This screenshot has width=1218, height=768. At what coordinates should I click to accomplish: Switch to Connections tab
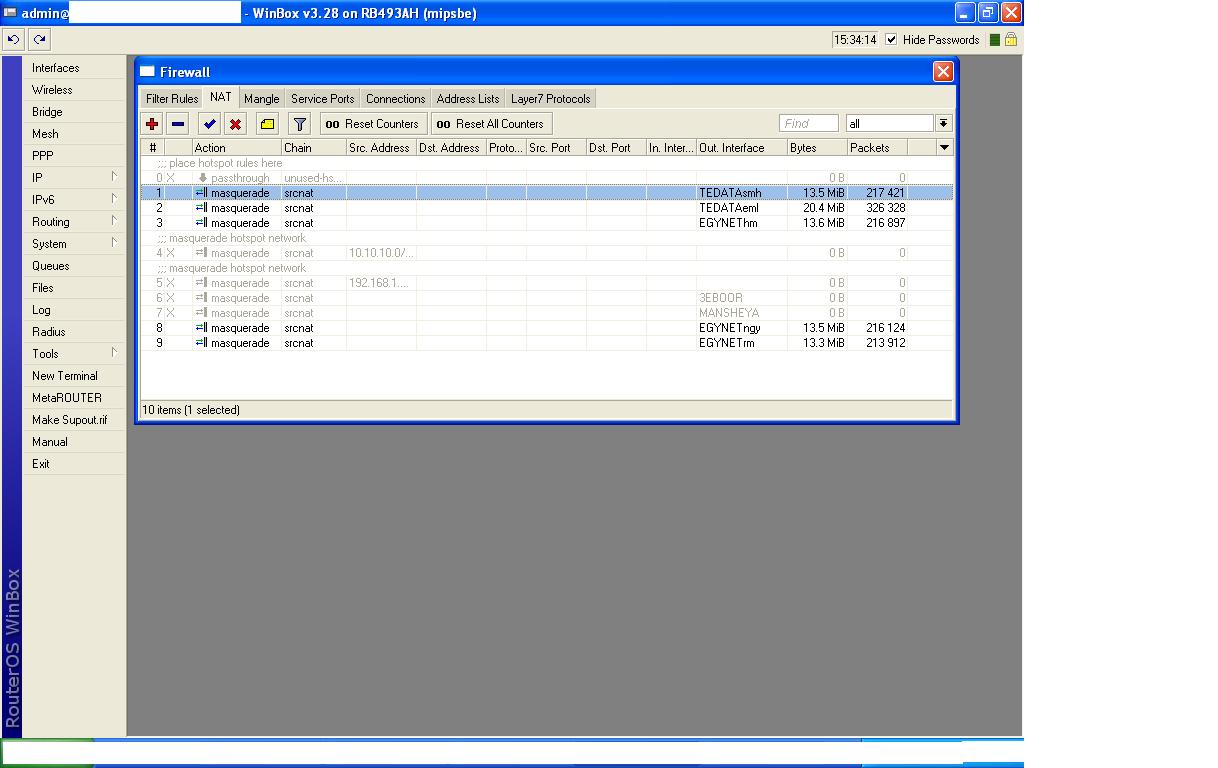point(395,99)
